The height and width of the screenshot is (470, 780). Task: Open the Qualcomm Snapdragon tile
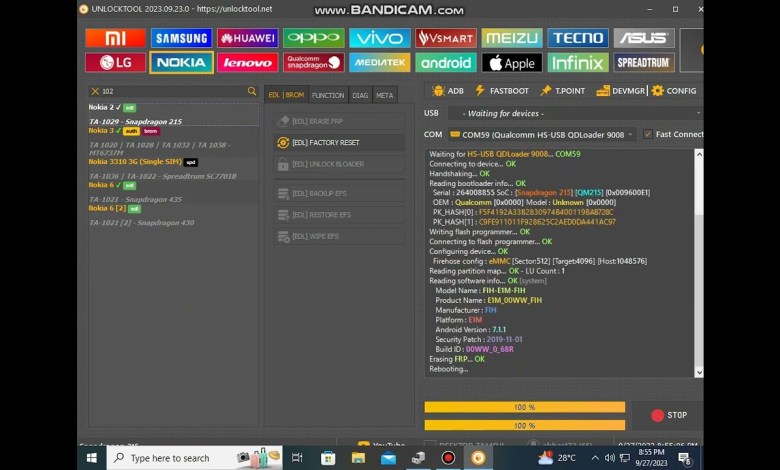[313, 63]
